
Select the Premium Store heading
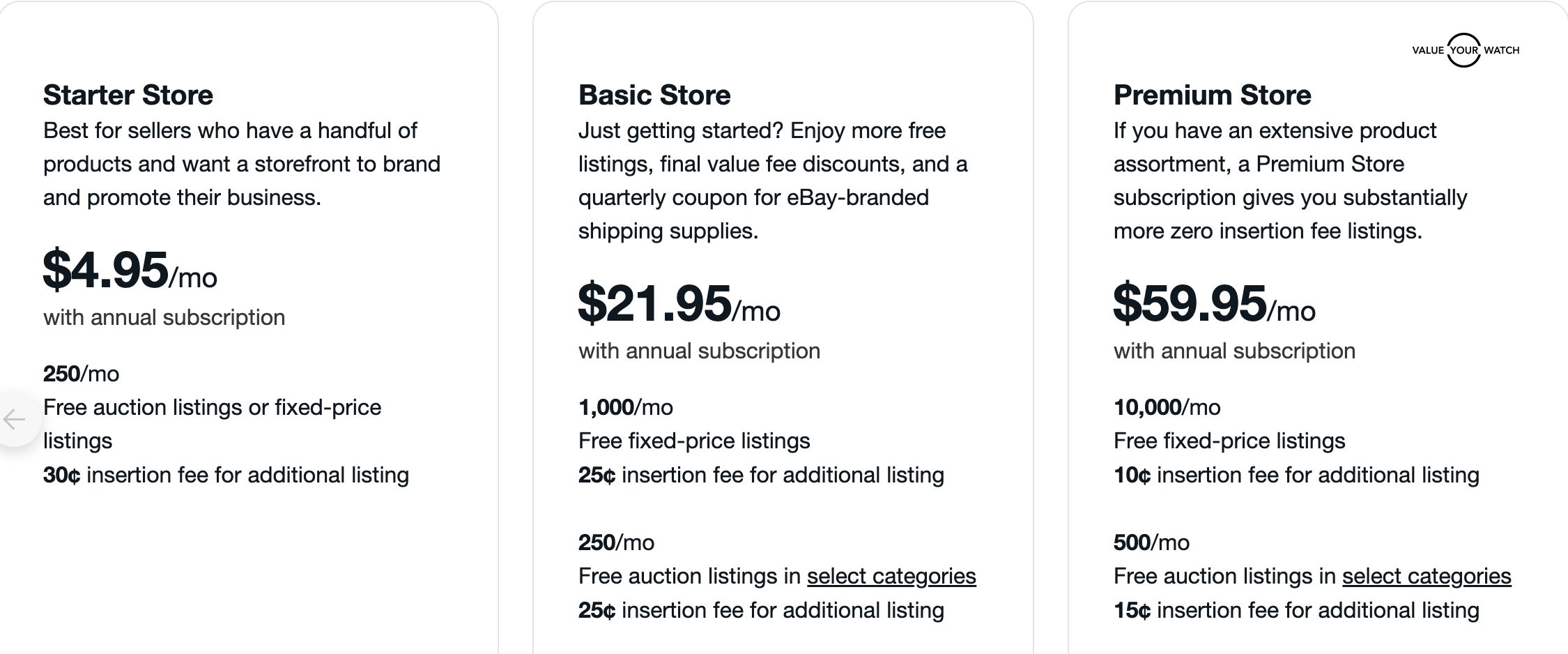click(1213, 95)
